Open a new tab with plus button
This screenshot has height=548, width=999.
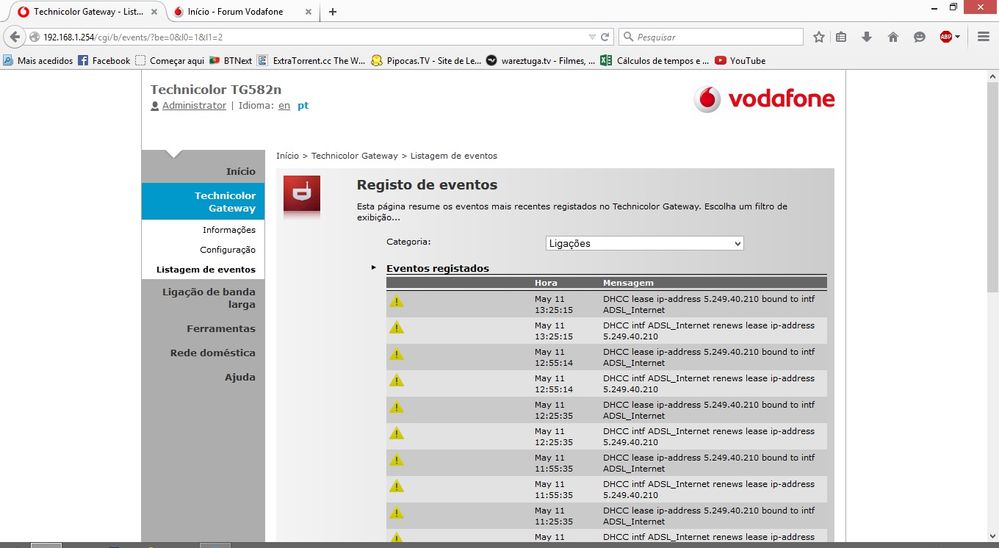(333, 11)
